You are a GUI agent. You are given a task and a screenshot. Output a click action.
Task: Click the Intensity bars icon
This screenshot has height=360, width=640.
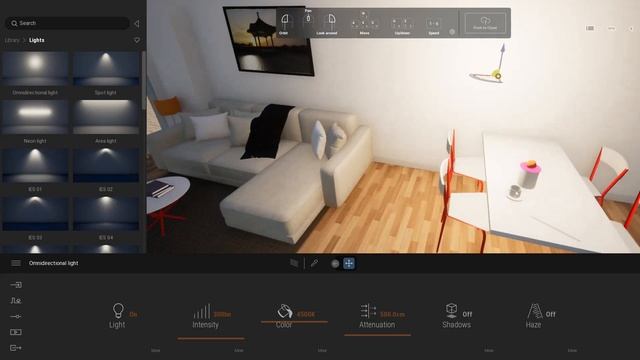click(202, 311)
